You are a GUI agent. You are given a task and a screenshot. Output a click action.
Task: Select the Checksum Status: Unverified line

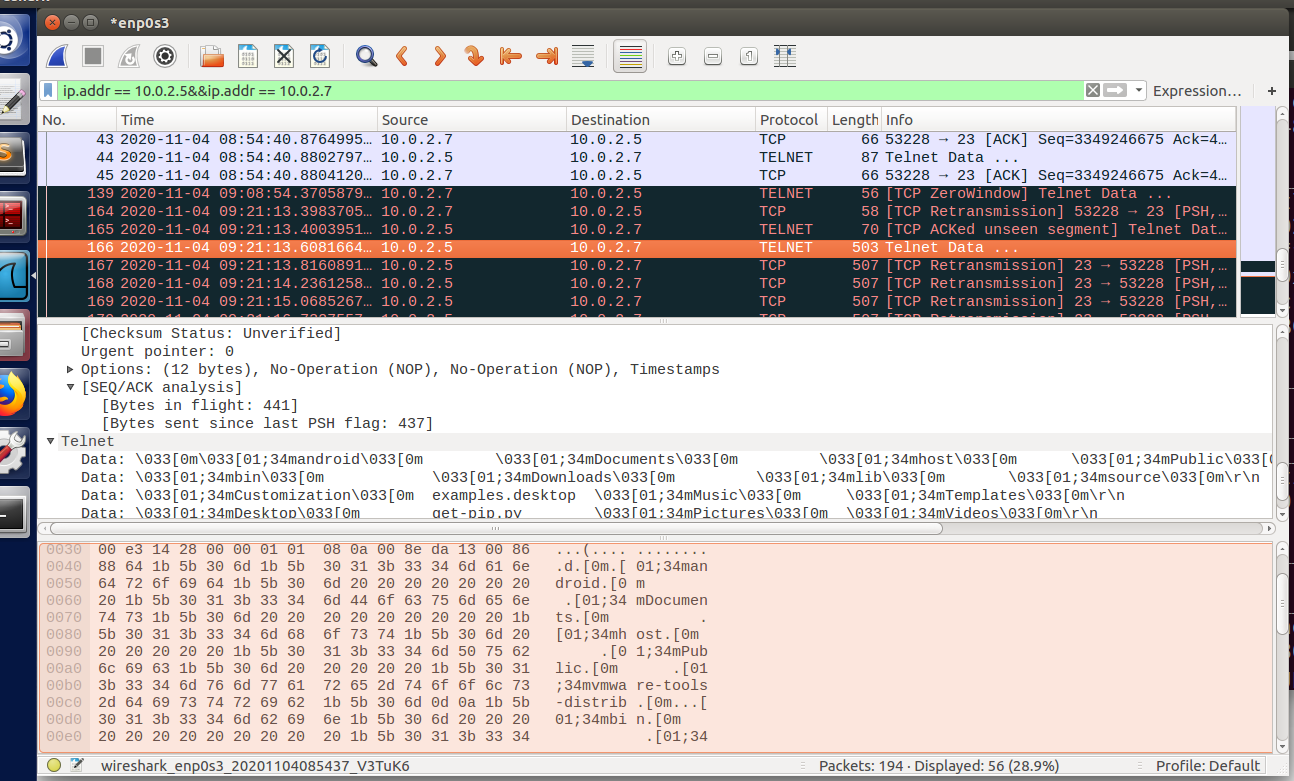pyautogui.click(x=211, y=334)
